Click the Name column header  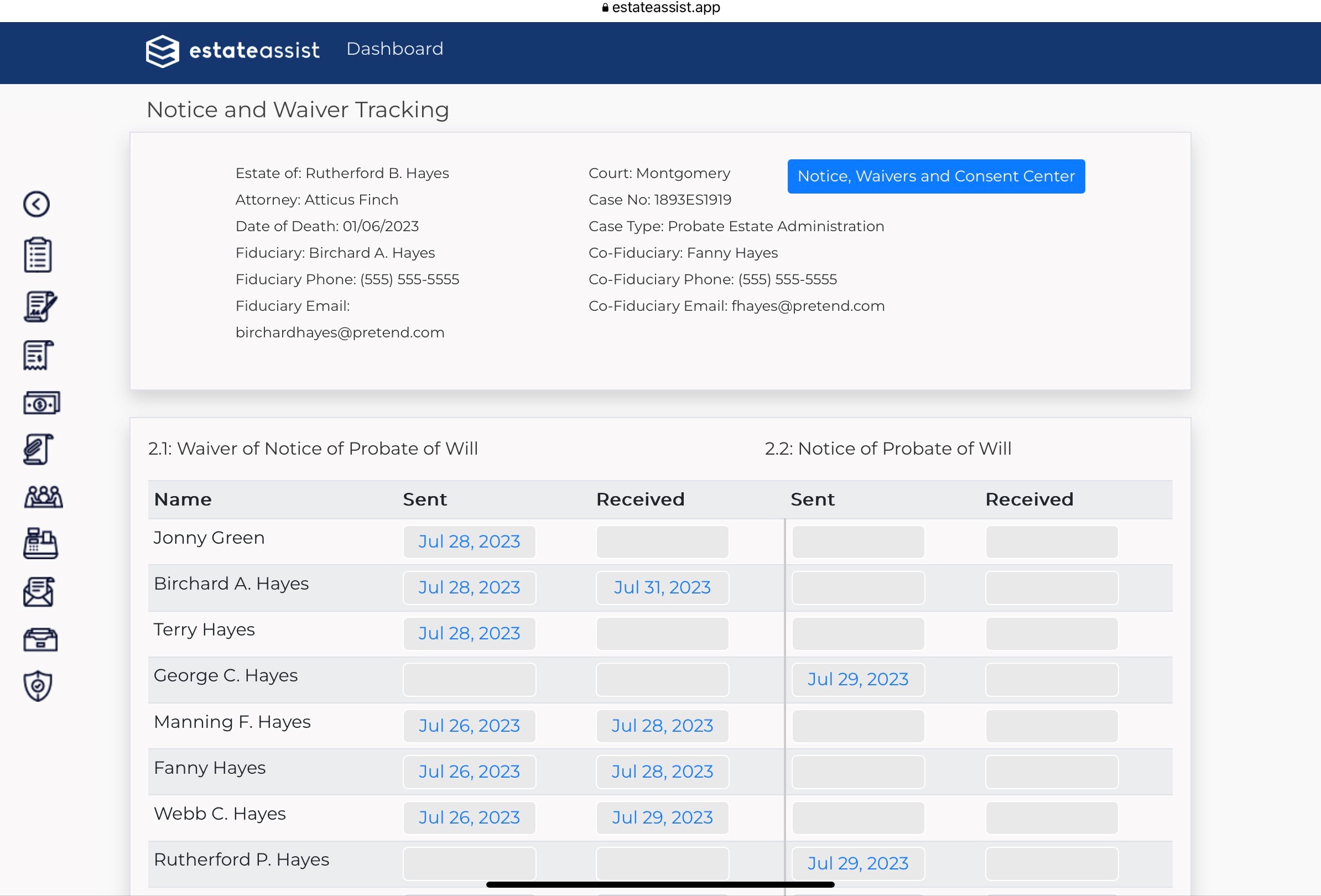(x=183, y=499)
